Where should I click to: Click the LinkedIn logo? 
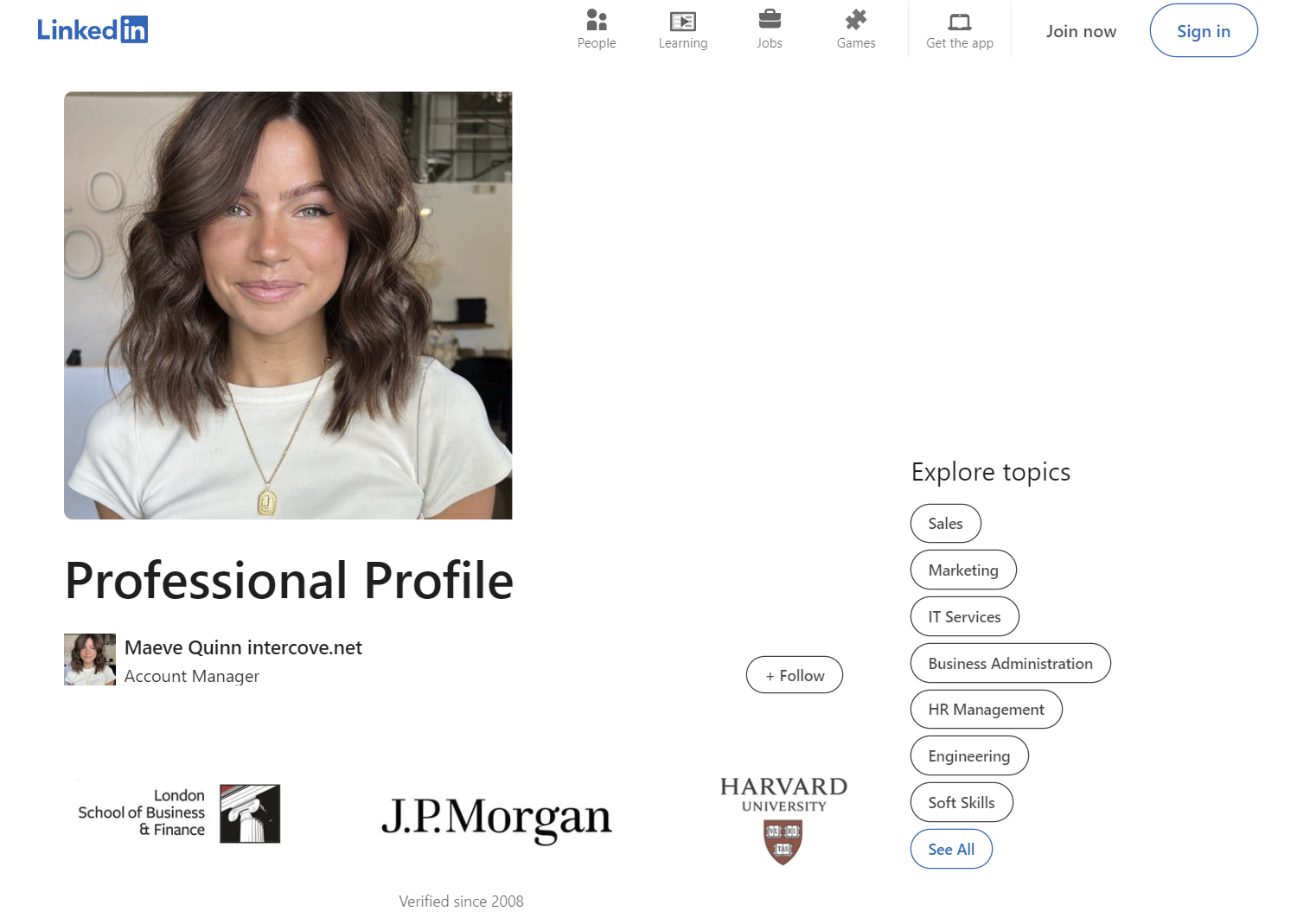[93, 29]
